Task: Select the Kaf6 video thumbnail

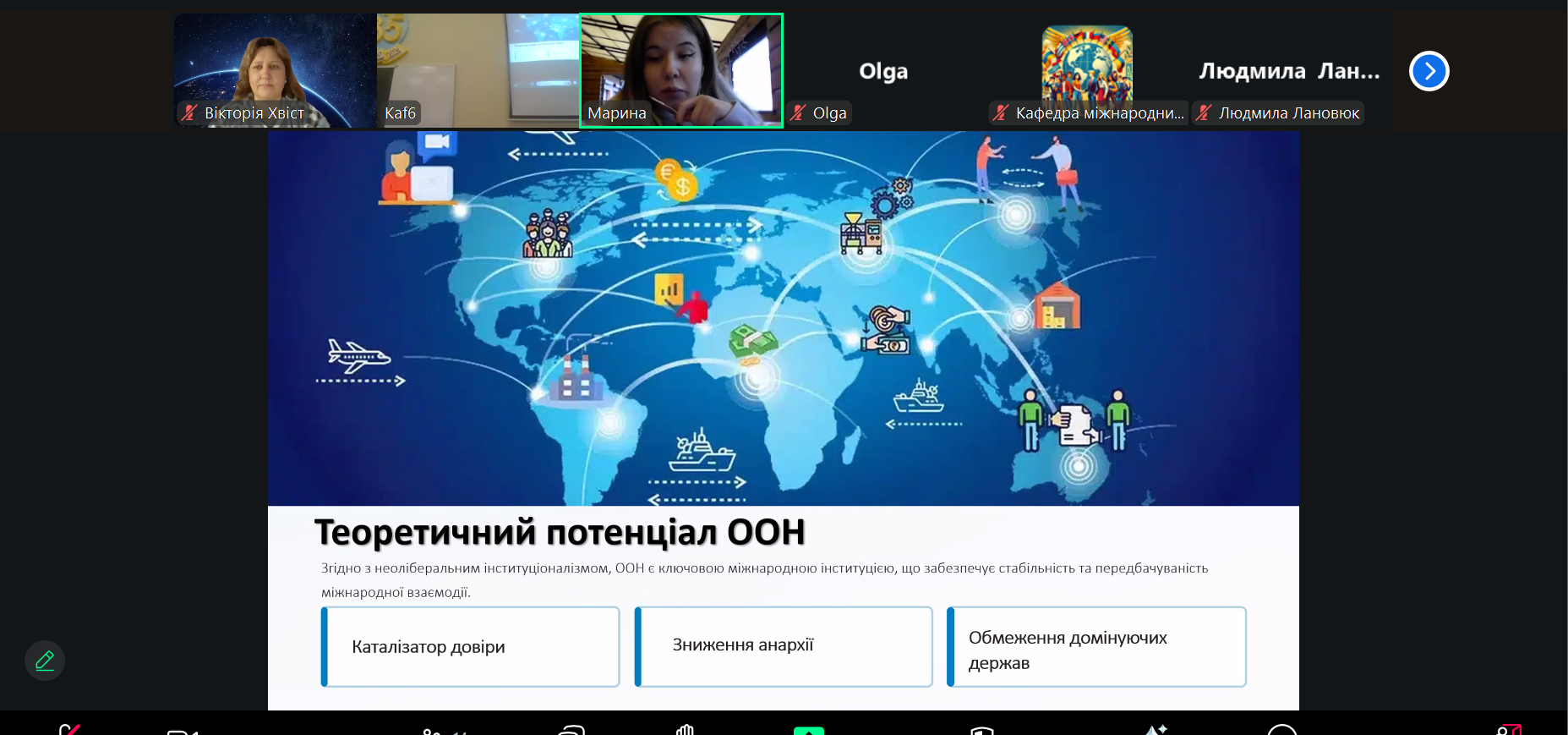Action: tap(478, 70)
